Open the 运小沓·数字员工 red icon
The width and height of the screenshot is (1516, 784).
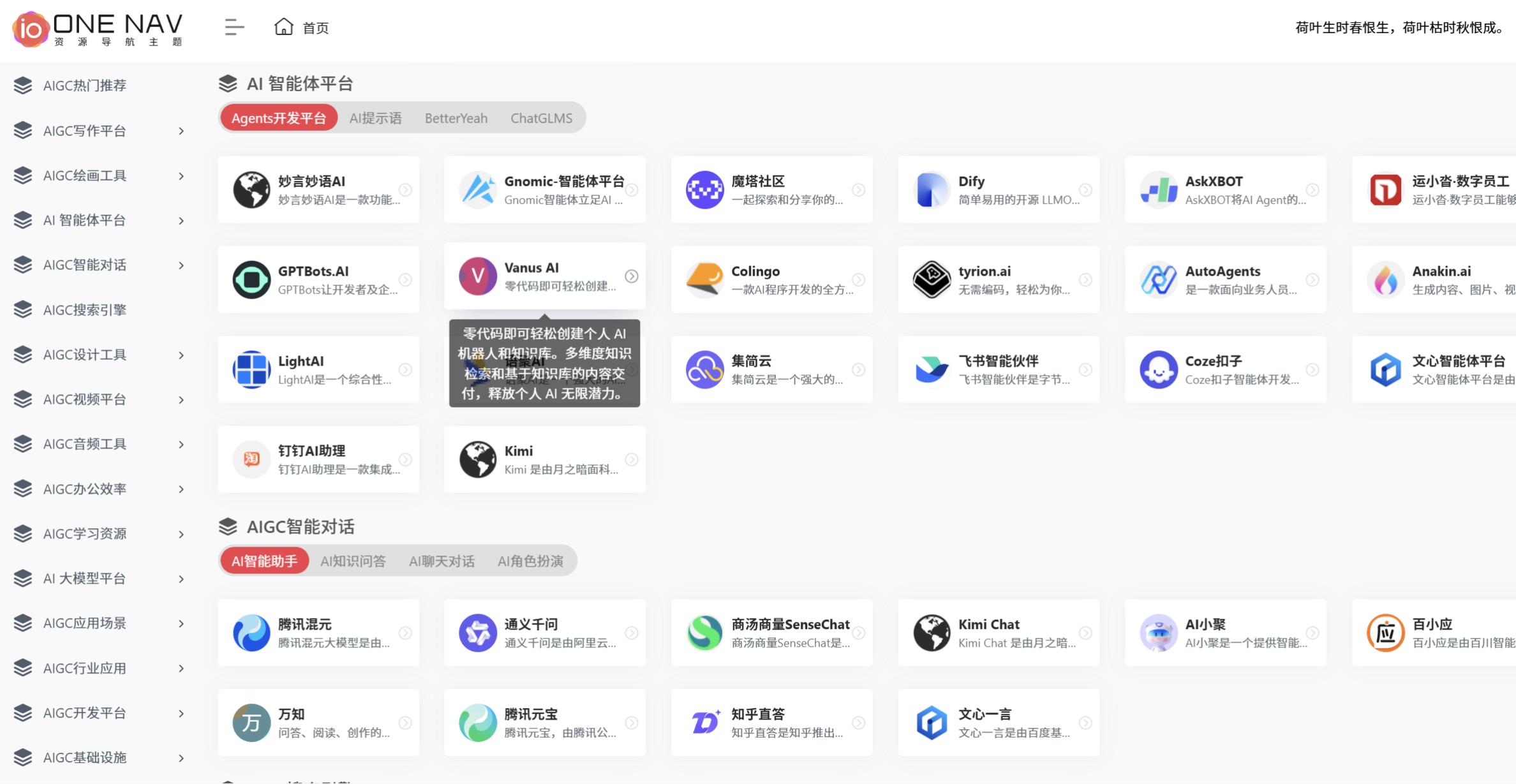coord(1386,189)
